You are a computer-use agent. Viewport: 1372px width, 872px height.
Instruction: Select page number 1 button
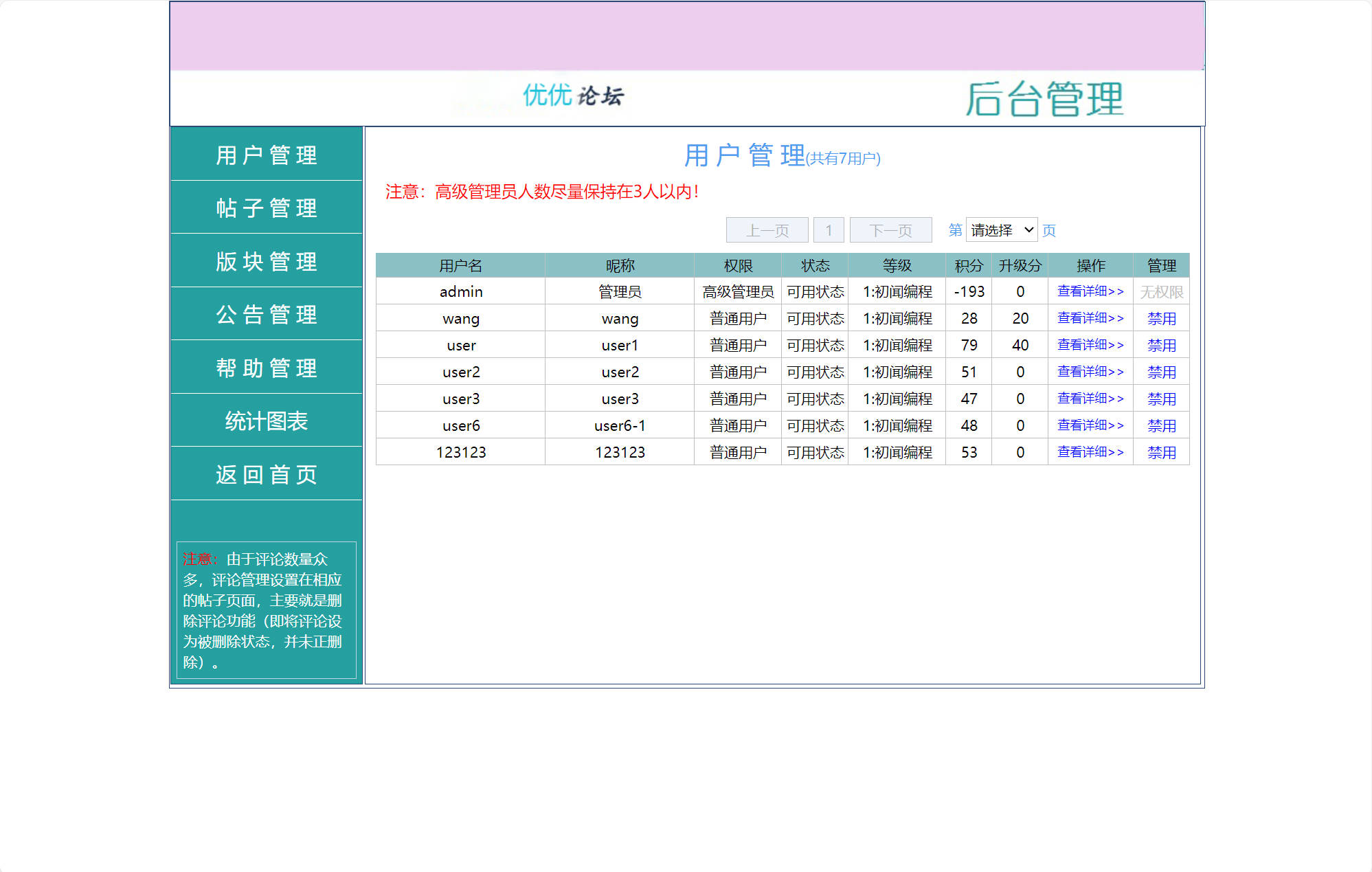(829, 230)
